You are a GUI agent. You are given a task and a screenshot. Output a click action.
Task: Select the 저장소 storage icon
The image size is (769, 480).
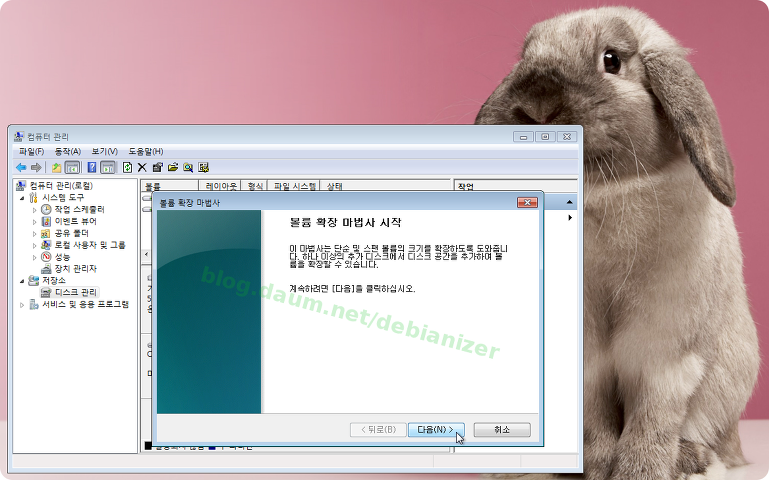[33, 280]
